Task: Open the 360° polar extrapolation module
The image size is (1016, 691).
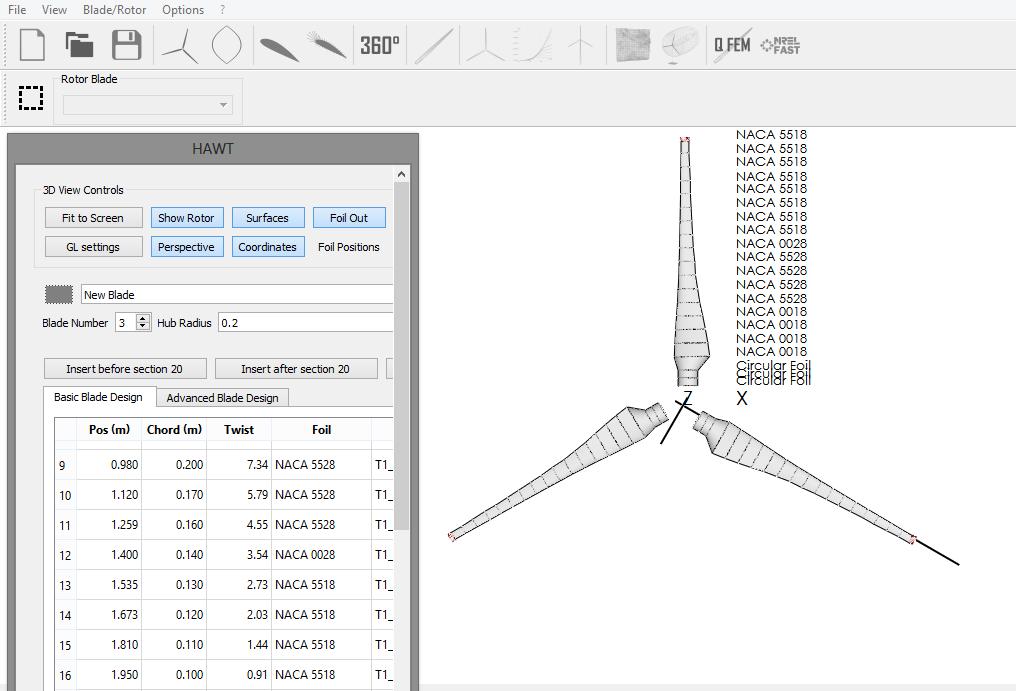Action: coord(380,45)
